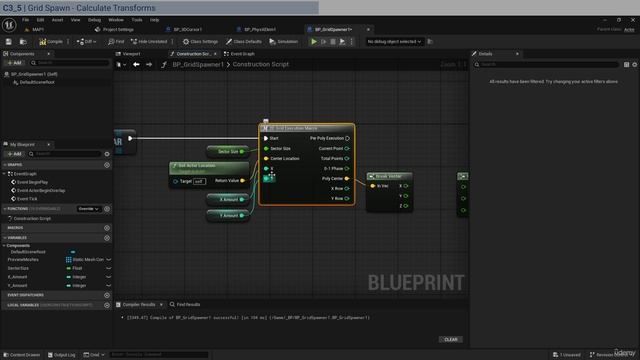Collapse the EventGraph tree item
Screen dimensions: 640x360
click(x=4, y=174)
